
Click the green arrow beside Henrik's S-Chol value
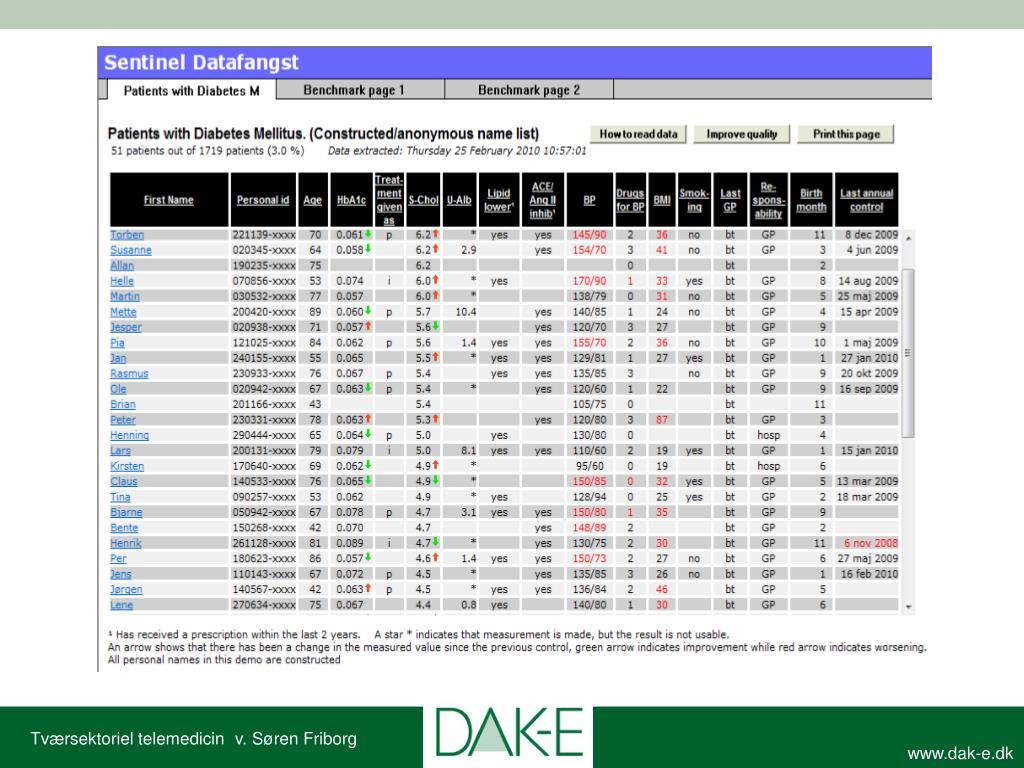coord(435,543)
